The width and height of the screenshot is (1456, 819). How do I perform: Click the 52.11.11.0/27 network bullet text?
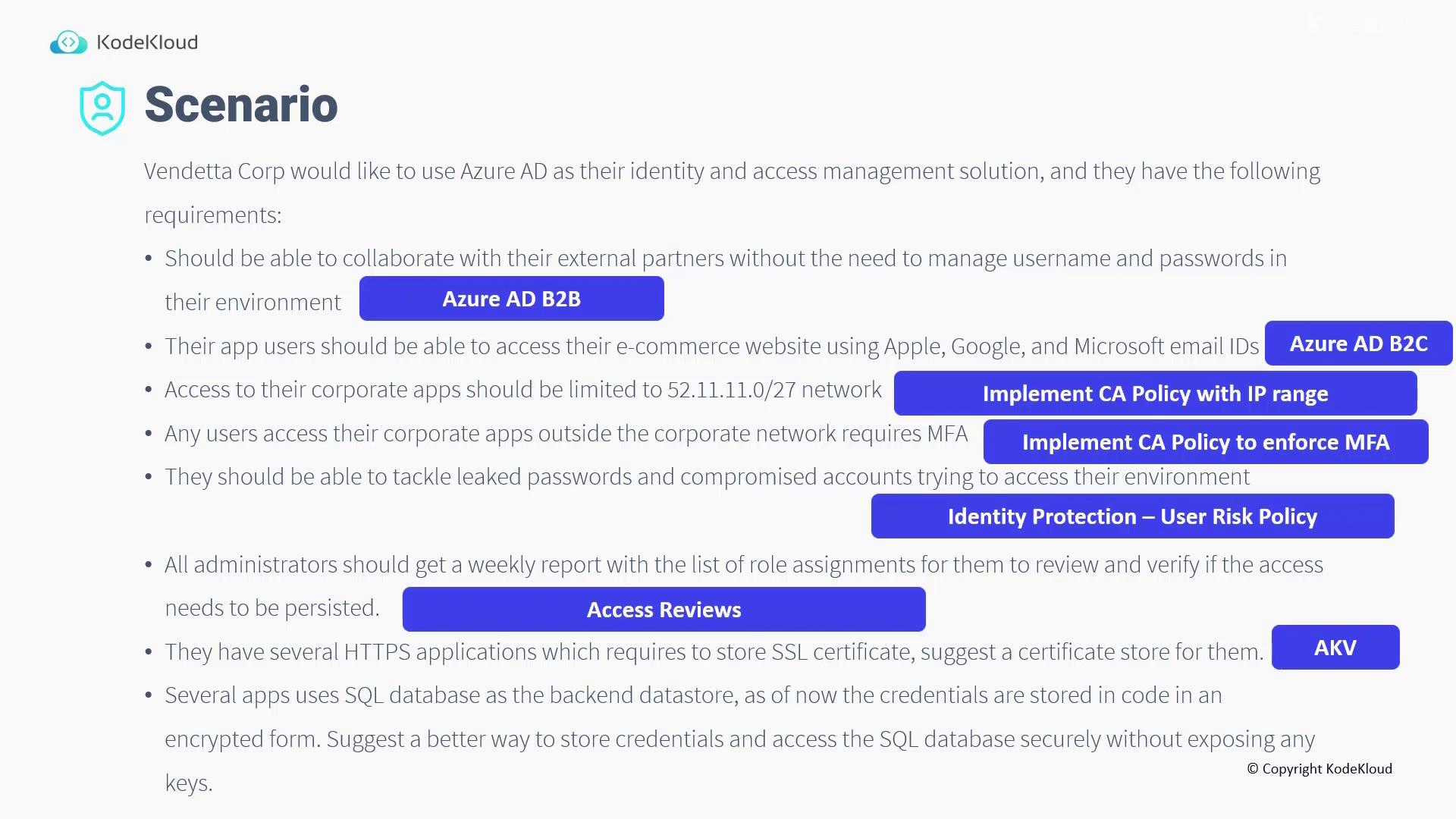click(x=522, y=390)
